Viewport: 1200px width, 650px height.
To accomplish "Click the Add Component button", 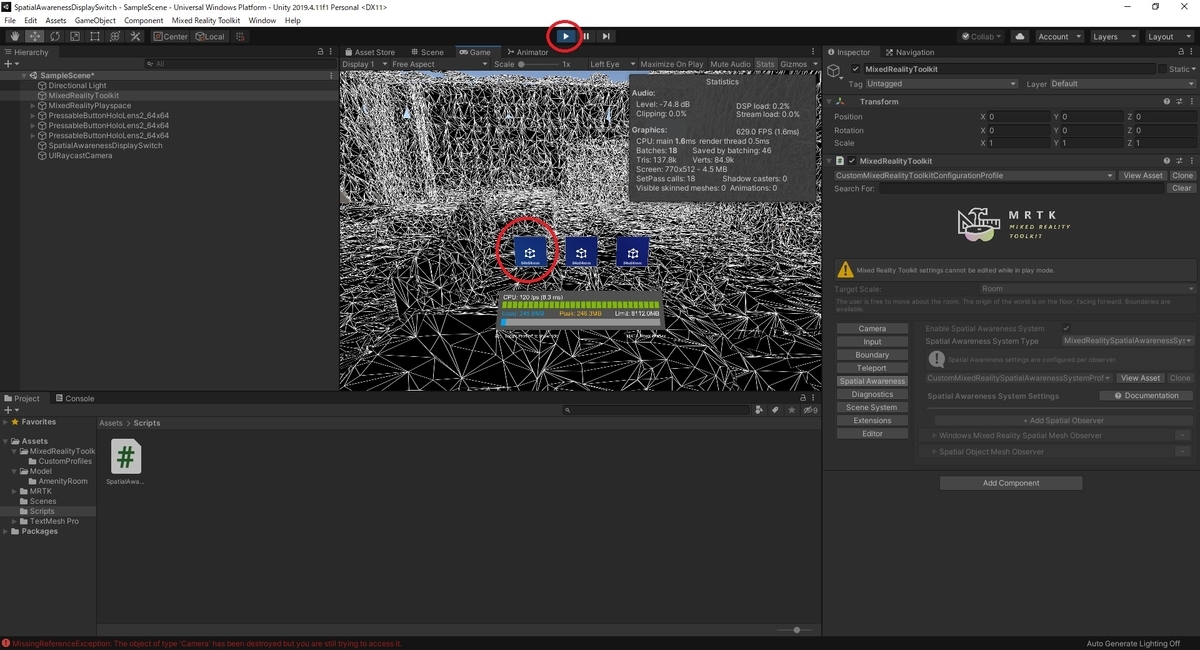I will (1011, 483).
